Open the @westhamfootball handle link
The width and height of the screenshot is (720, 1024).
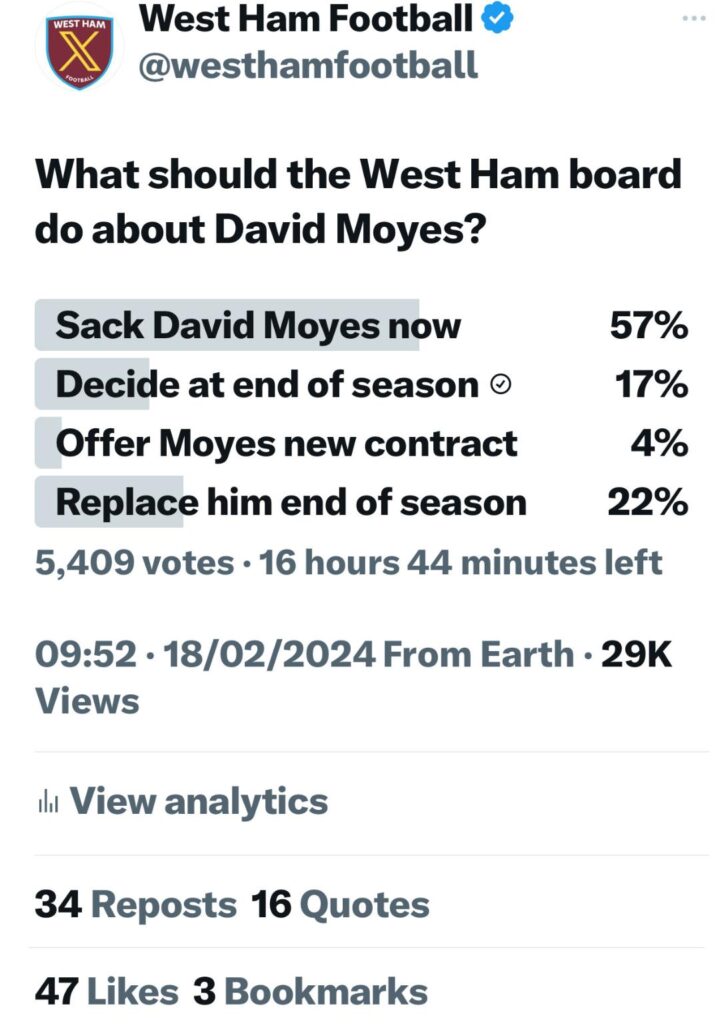308,66
